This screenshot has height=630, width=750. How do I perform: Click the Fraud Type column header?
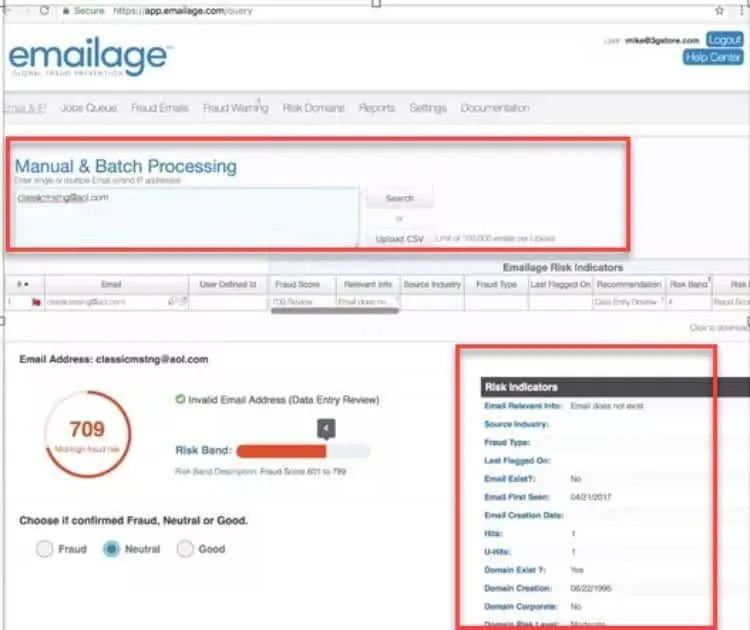(496, 284)
